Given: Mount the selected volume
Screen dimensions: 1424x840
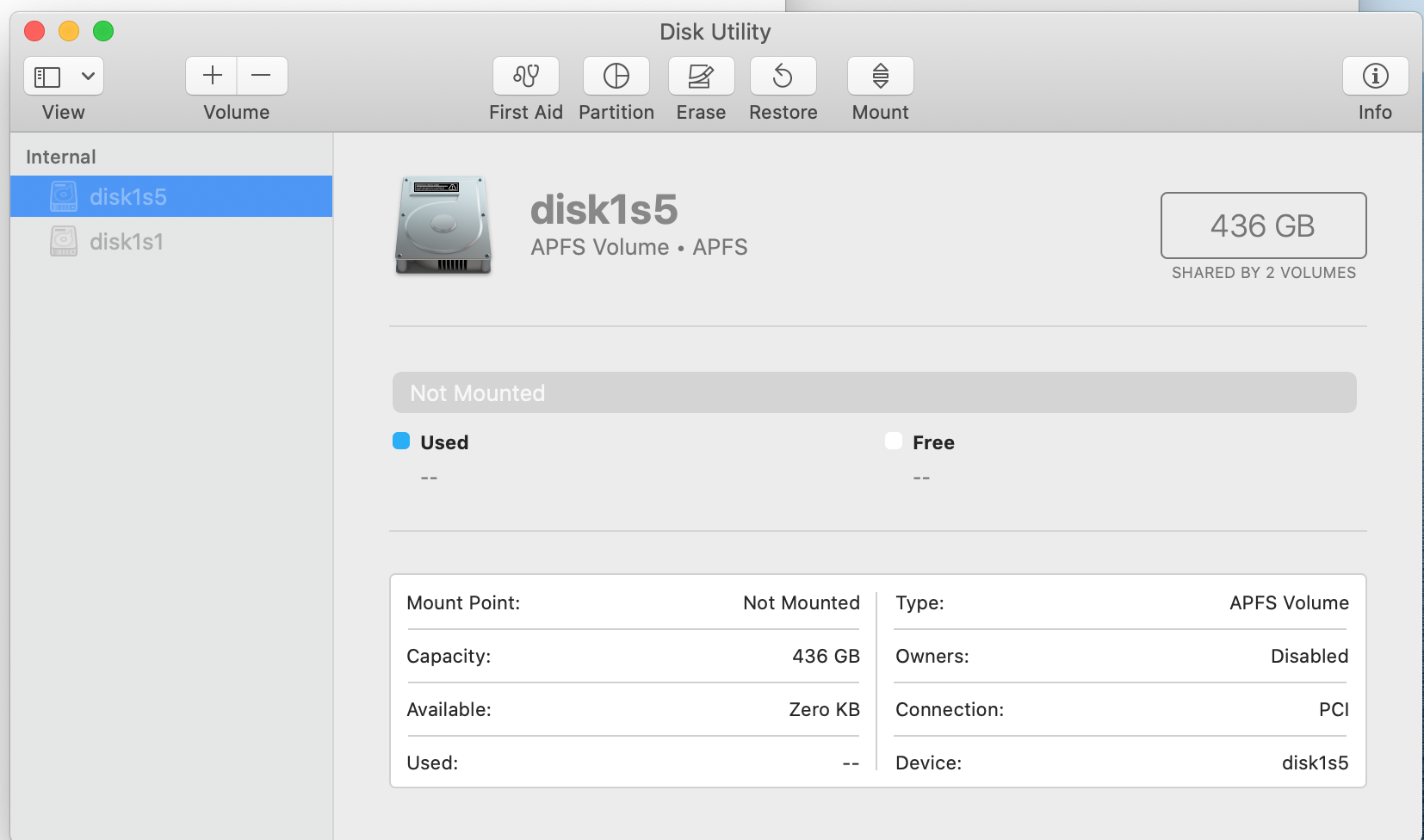Looking at the screenshot, I should [x=880, y=76].
